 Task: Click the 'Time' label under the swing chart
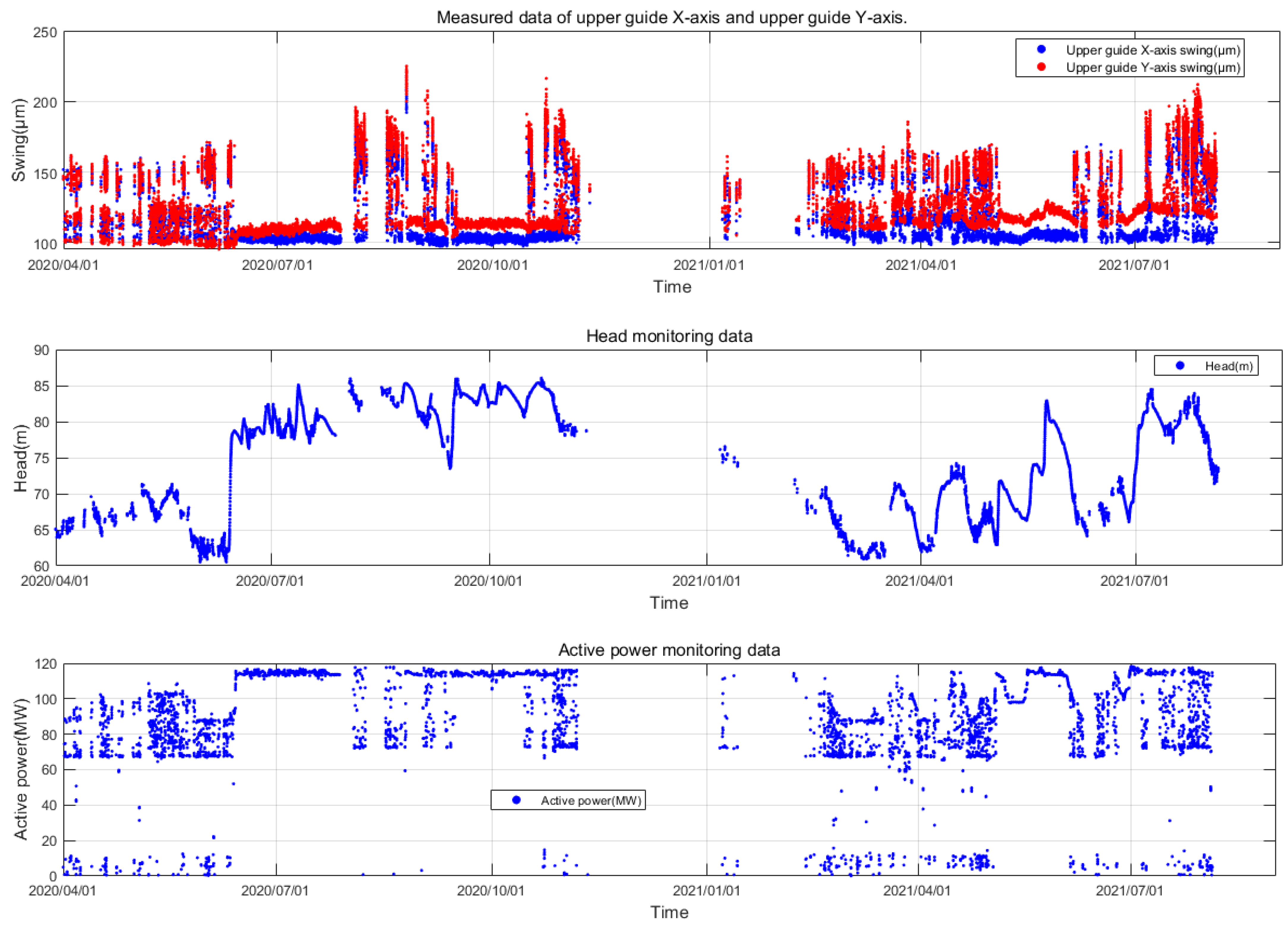click(672, 287)
